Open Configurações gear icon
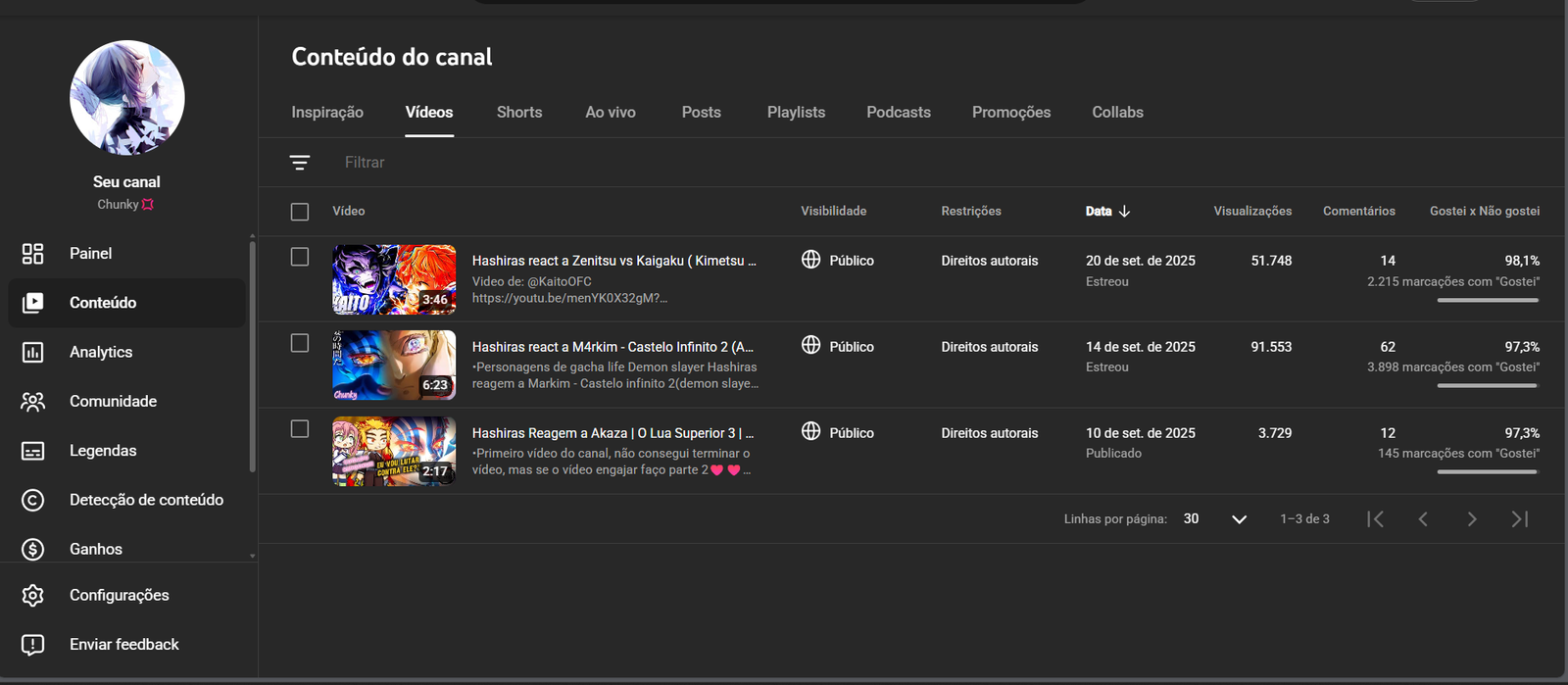The image size is (1568, 685). tap(33, 596)
